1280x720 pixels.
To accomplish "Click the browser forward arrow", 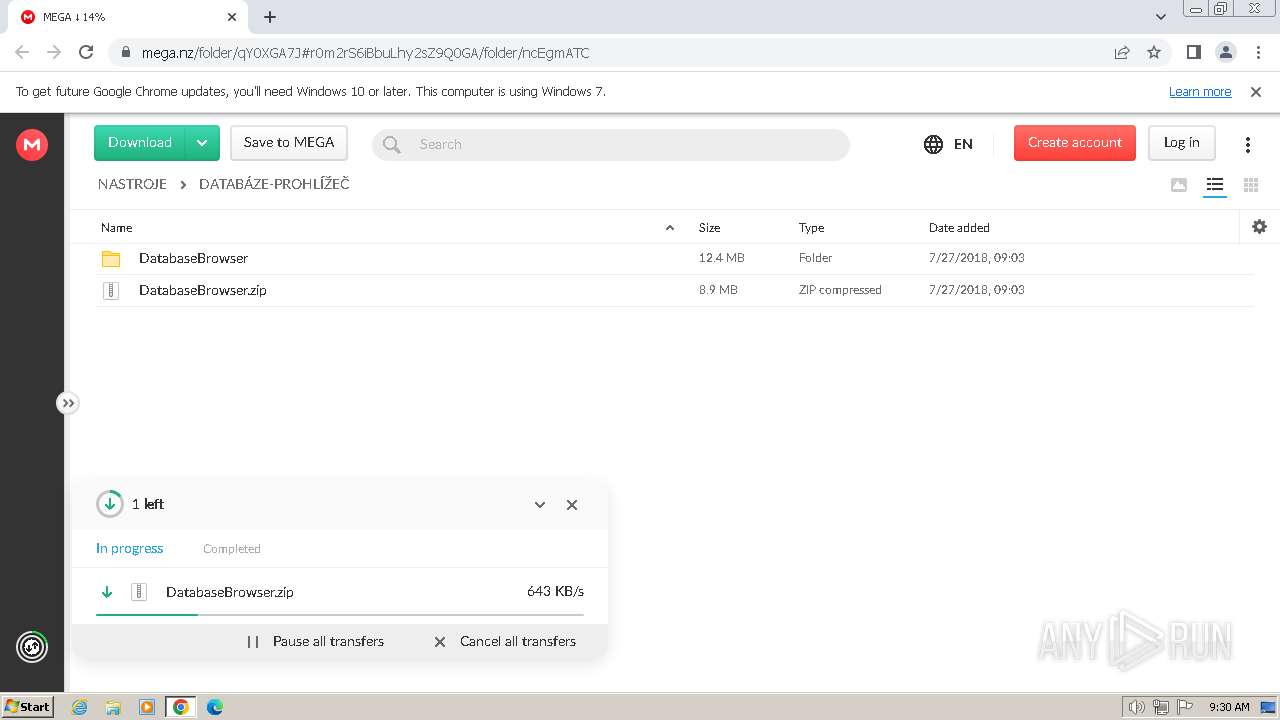I will pyautogui.click(x=54, y=52).
